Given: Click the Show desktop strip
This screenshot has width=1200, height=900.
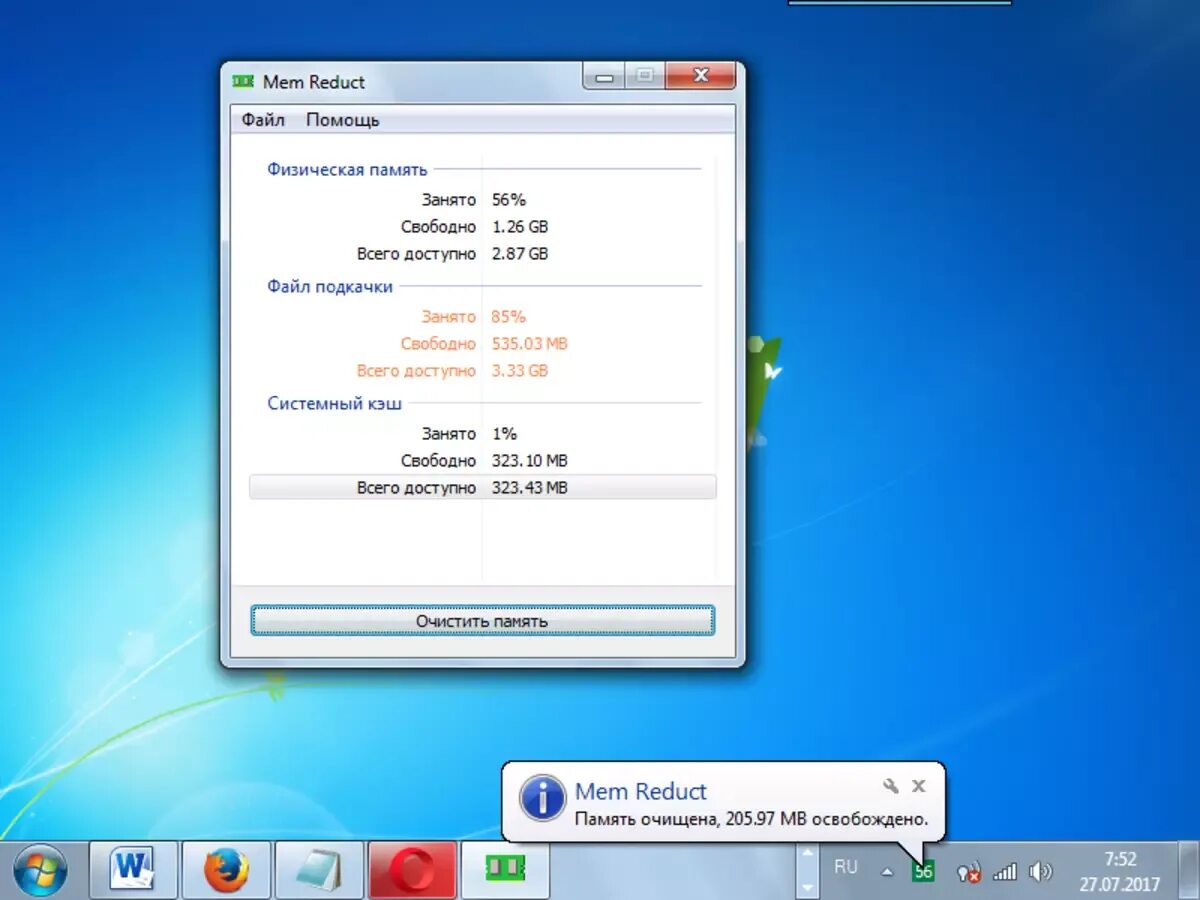Looking at the screenshot, I should point(1188,870).
